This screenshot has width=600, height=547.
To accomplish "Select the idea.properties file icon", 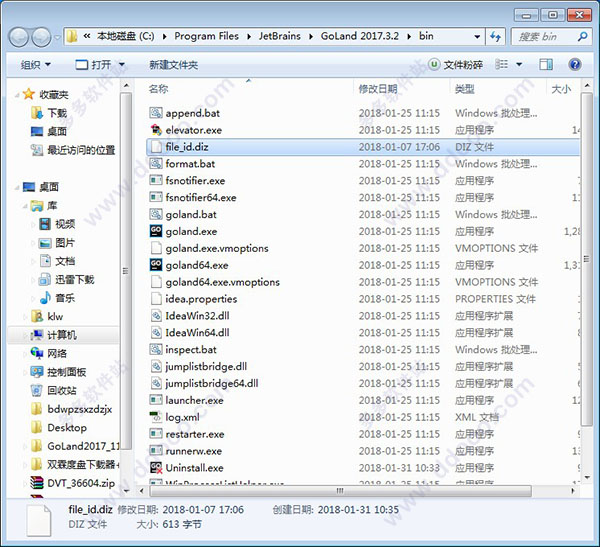I will click(x=156, y=299).
